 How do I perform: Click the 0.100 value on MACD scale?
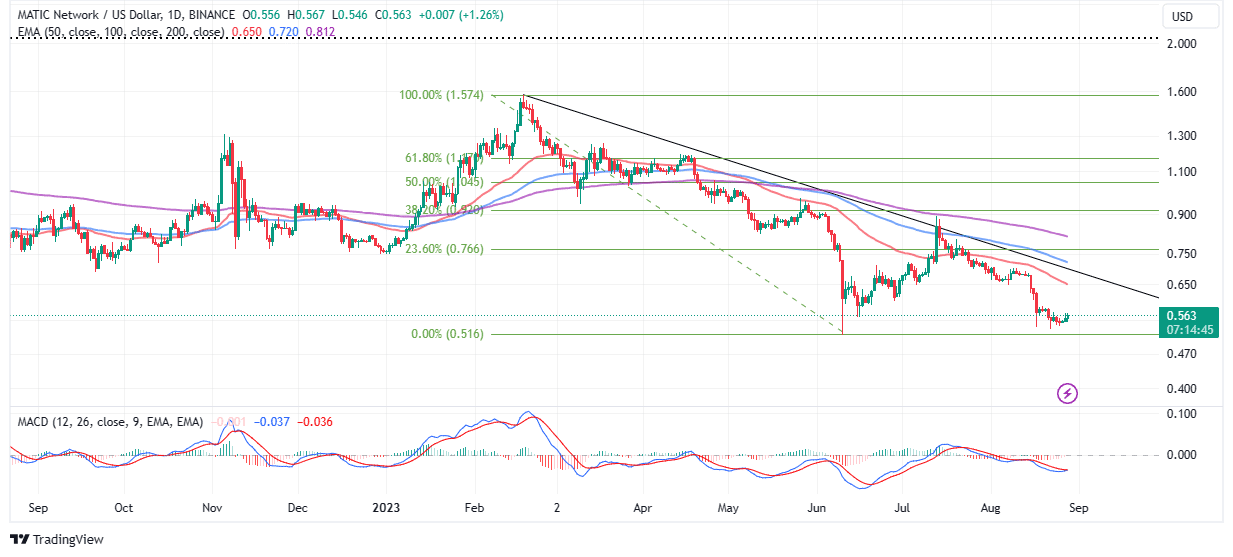point(1182,413)
